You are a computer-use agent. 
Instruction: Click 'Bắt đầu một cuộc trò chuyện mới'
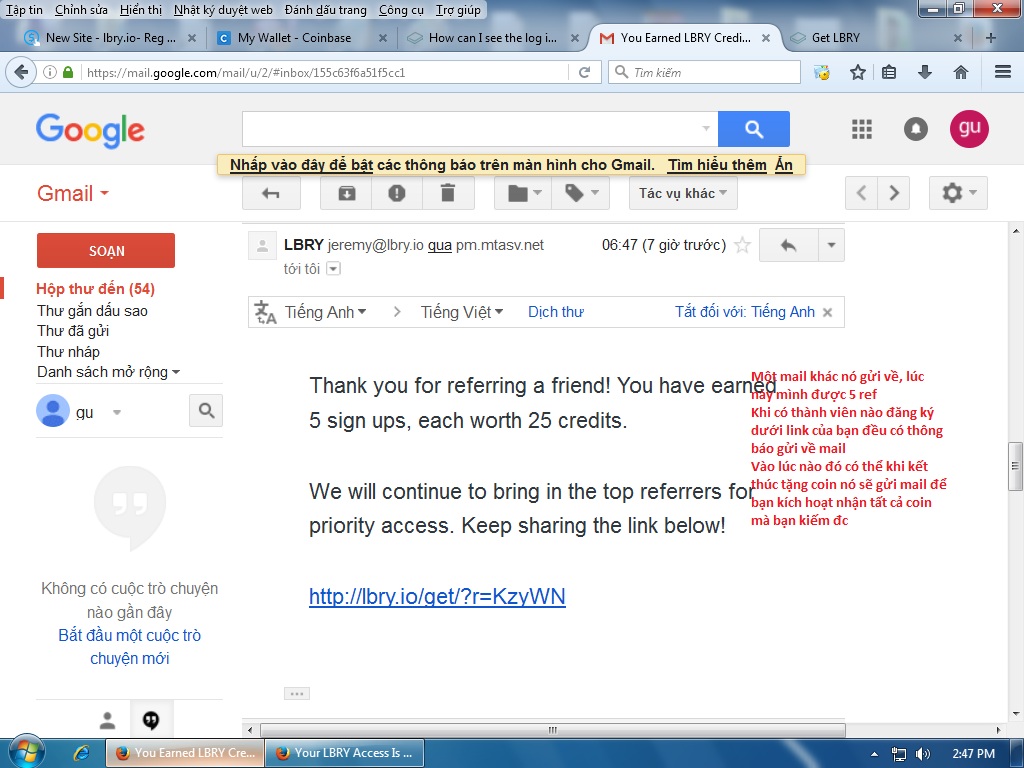pos(129,647)
